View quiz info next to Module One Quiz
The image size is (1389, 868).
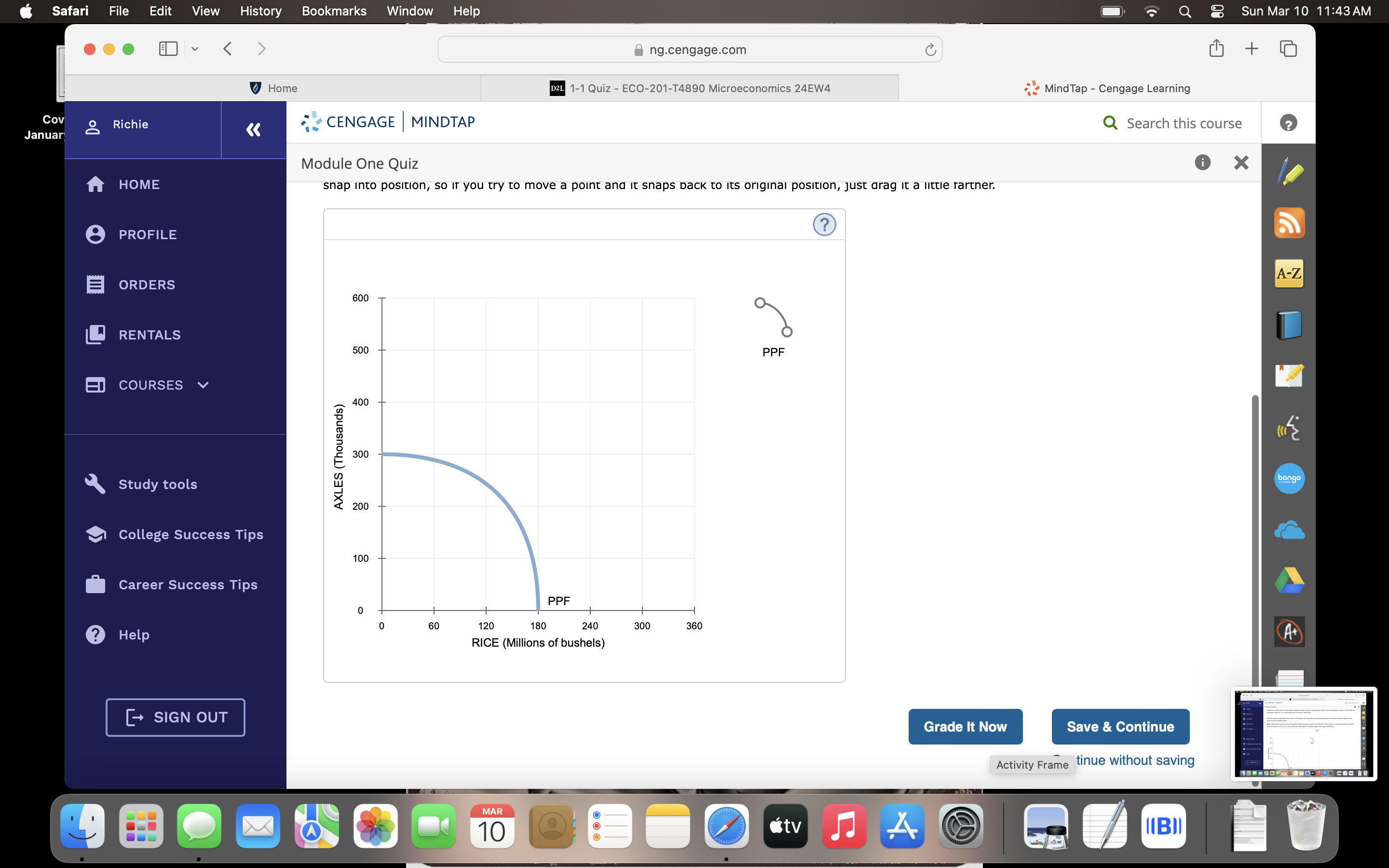pos(1202,163)
